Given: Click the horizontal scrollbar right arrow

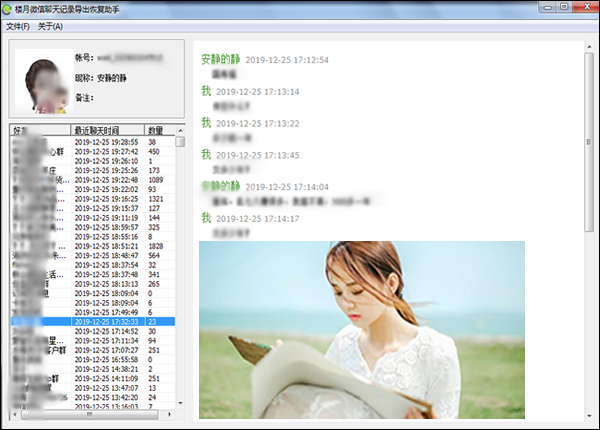Looking at the screenshot, I should point(170,413).
